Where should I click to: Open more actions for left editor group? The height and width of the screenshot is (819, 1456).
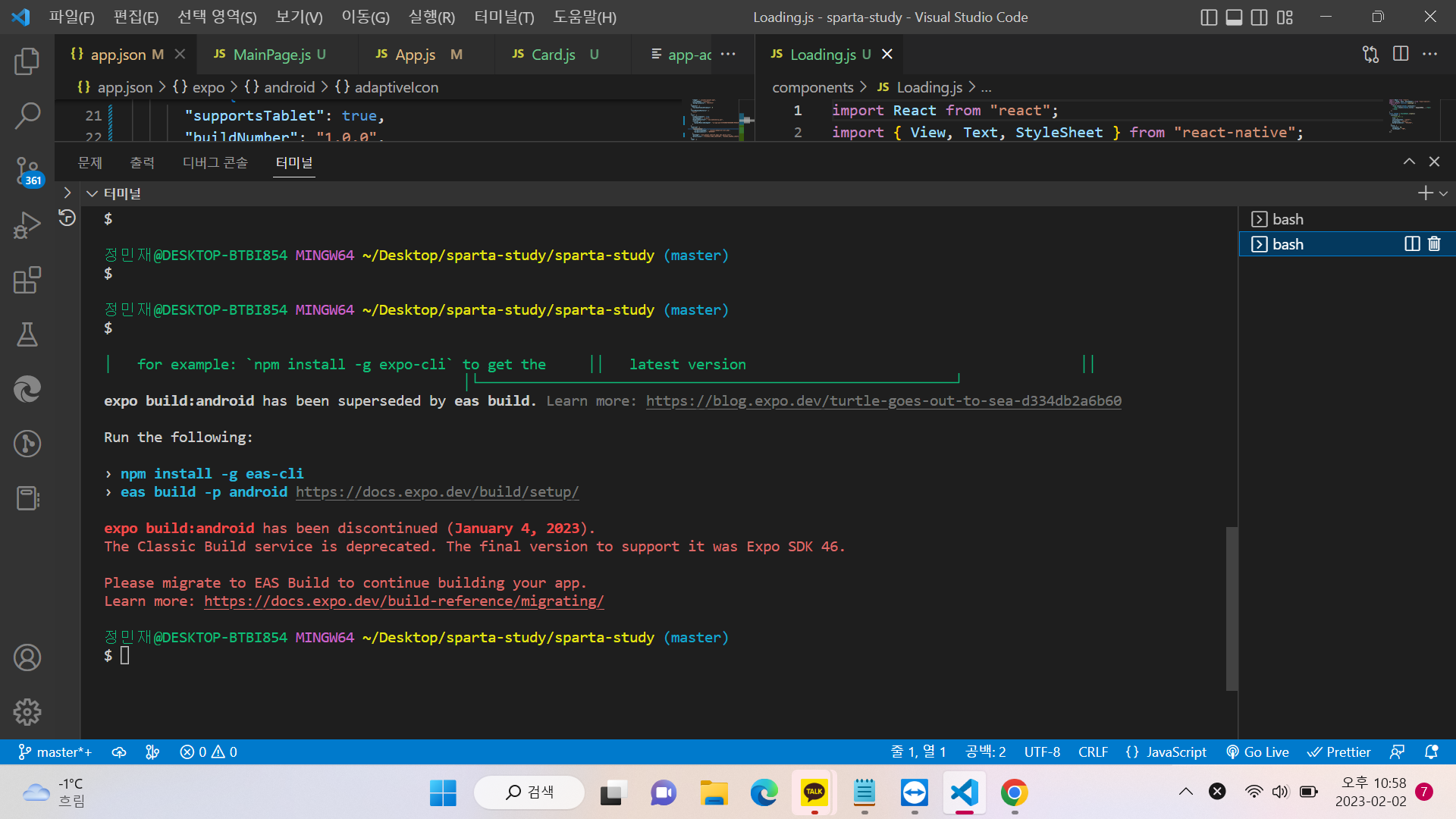coord(728,54)
